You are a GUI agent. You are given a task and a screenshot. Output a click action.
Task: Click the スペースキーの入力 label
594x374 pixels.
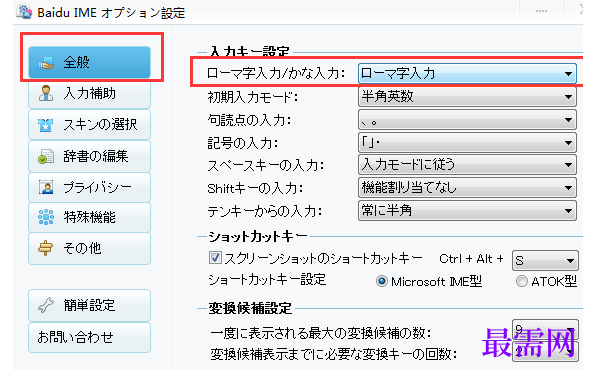click(x=266, y=166)
